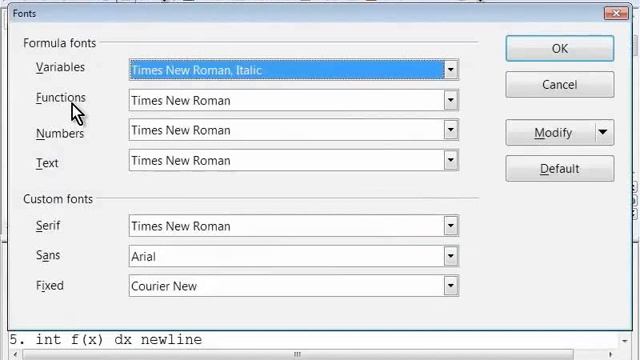
Task: Click the Cancel button
Action: [560, 84]
